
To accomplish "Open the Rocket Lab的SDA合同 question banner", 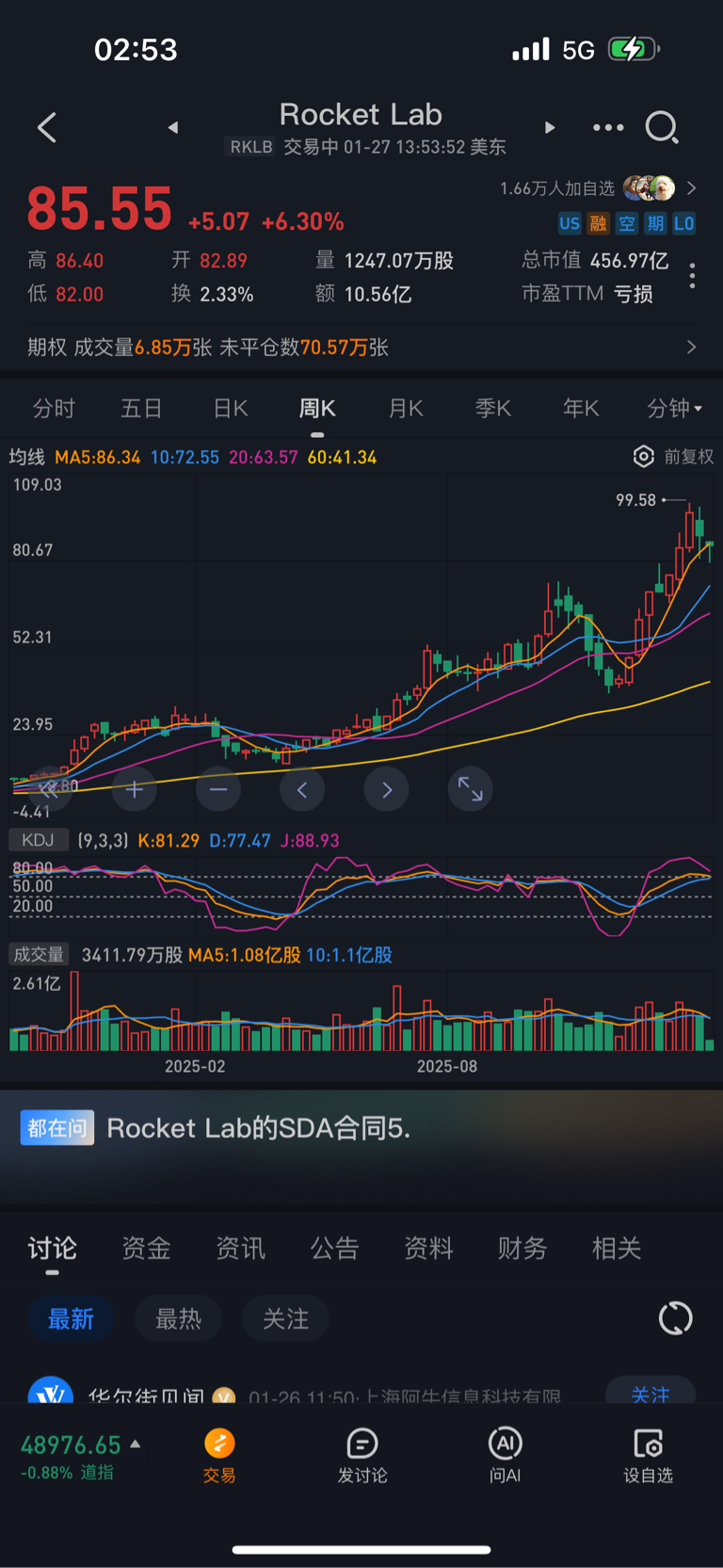I will tap(259, 1128).
